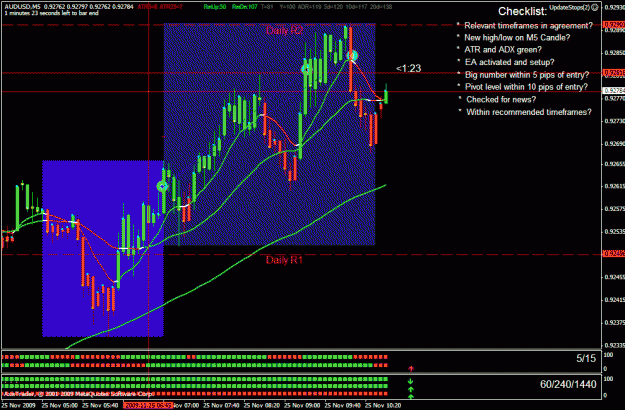Click 'Pivot level within 10 pips of entry?'
625x410 pixels.
click(x=526, y=87)
